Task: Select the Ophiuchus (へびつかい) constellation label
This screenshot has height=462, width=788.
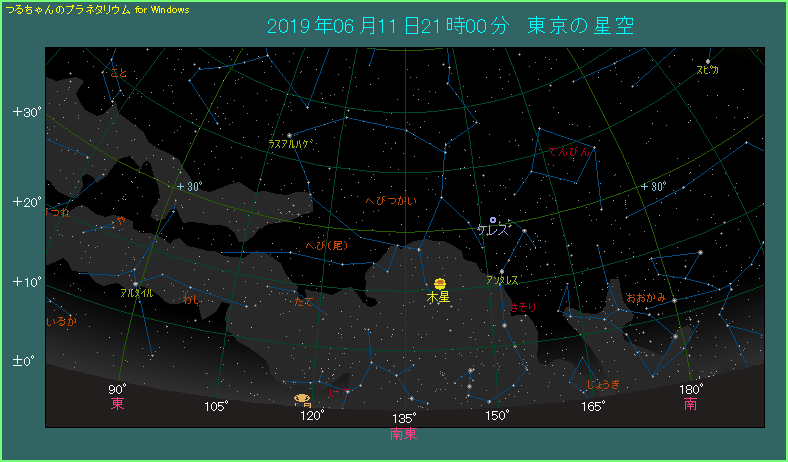Action: click(x=390, y=201)
